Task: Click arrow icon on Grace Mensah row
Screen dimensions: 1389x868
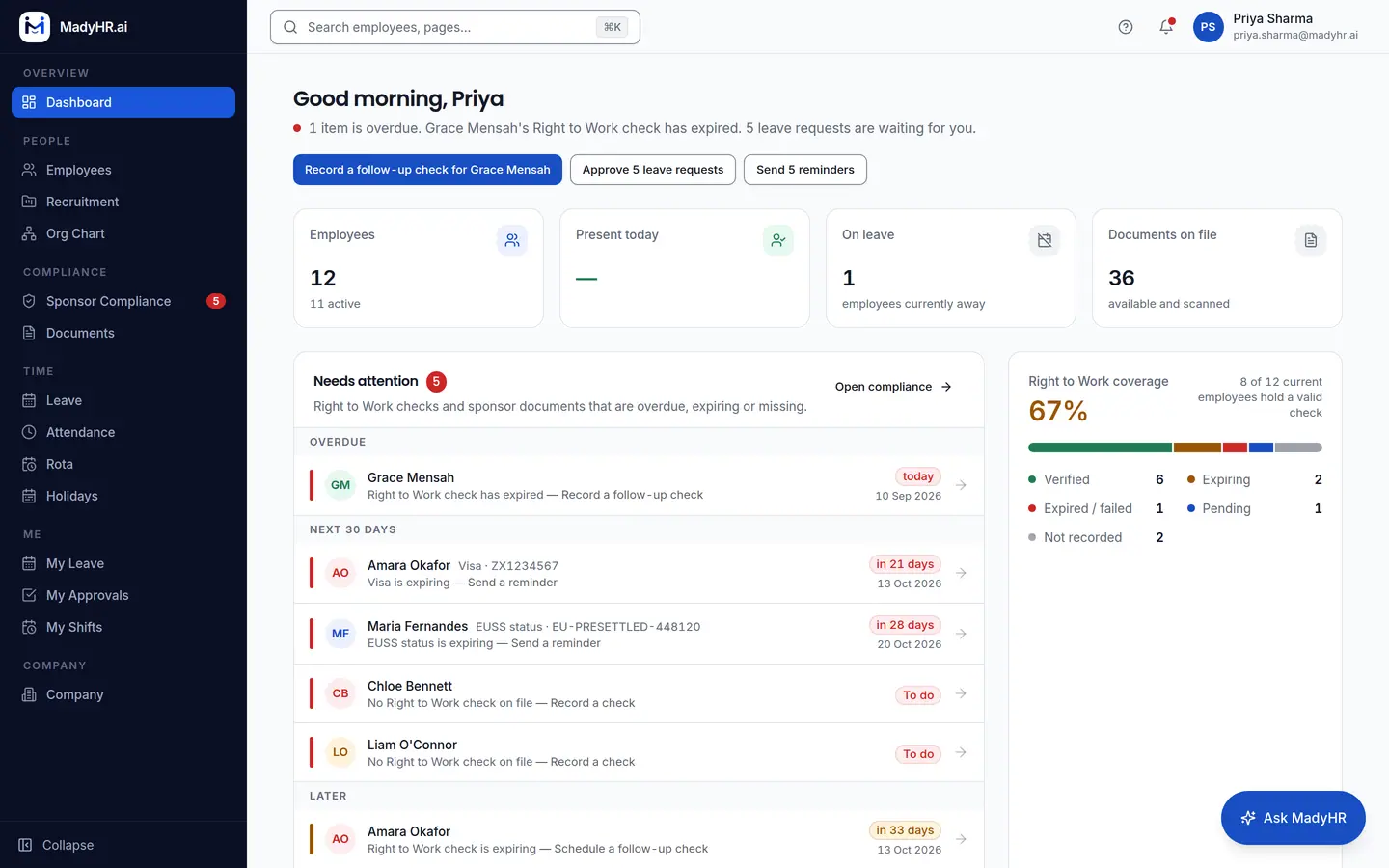Action: pyautogui.click(x=961, y=485)
